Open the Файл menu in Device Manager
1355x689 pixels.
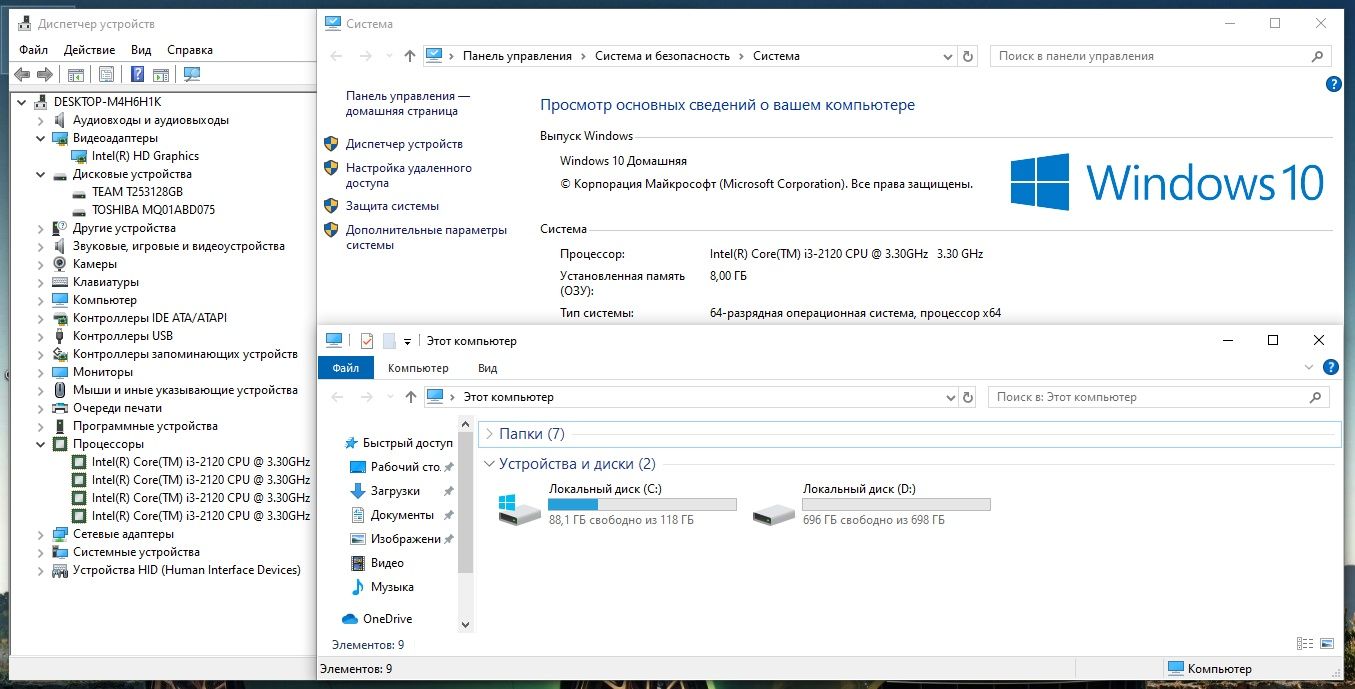point(33,50)
